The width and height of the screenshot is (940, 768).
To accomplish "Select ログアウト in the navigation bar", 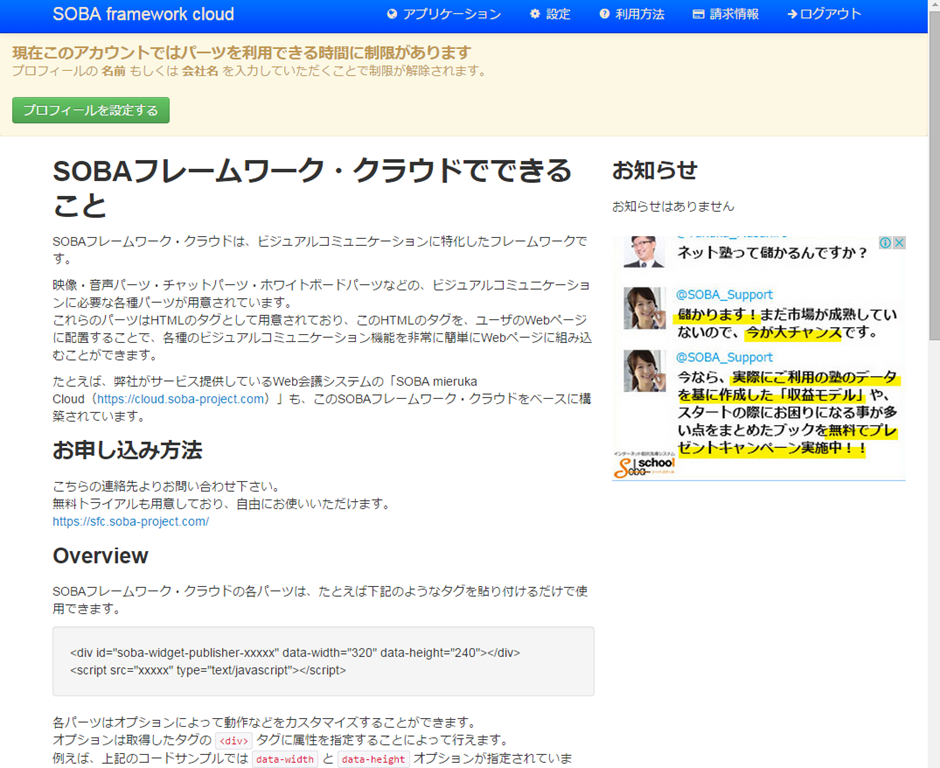I will coord(824,14).
